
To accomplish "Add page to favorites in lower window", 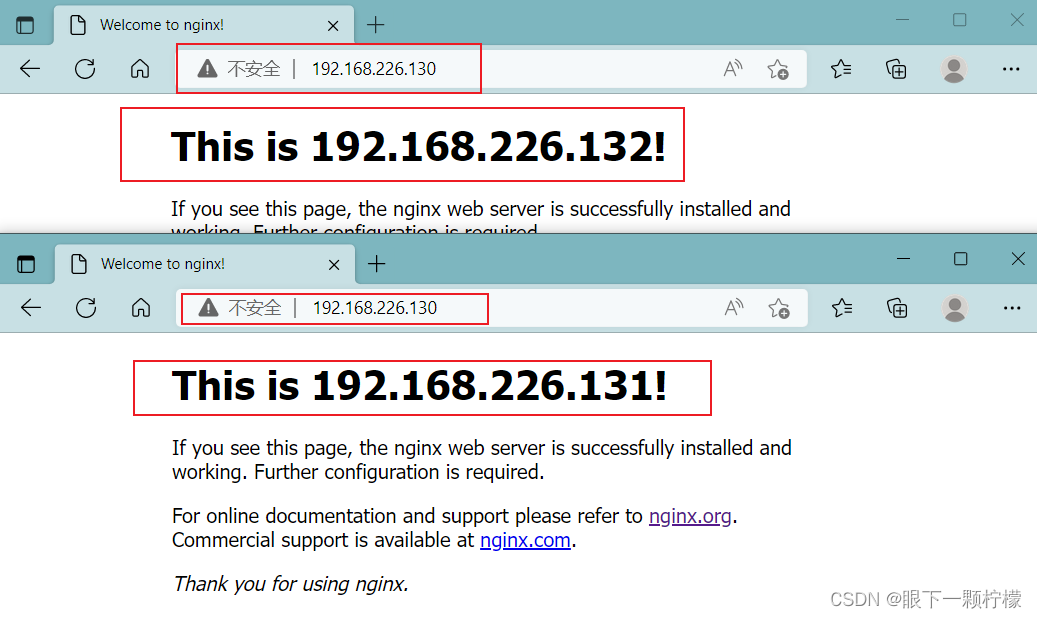I will tap(779, 308).
